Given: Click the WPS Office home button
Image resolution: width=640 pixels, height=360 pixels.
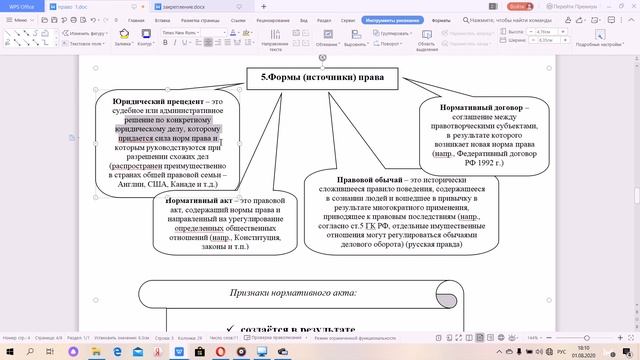Looking at the screenshot, I should click(x=22, y=7).
